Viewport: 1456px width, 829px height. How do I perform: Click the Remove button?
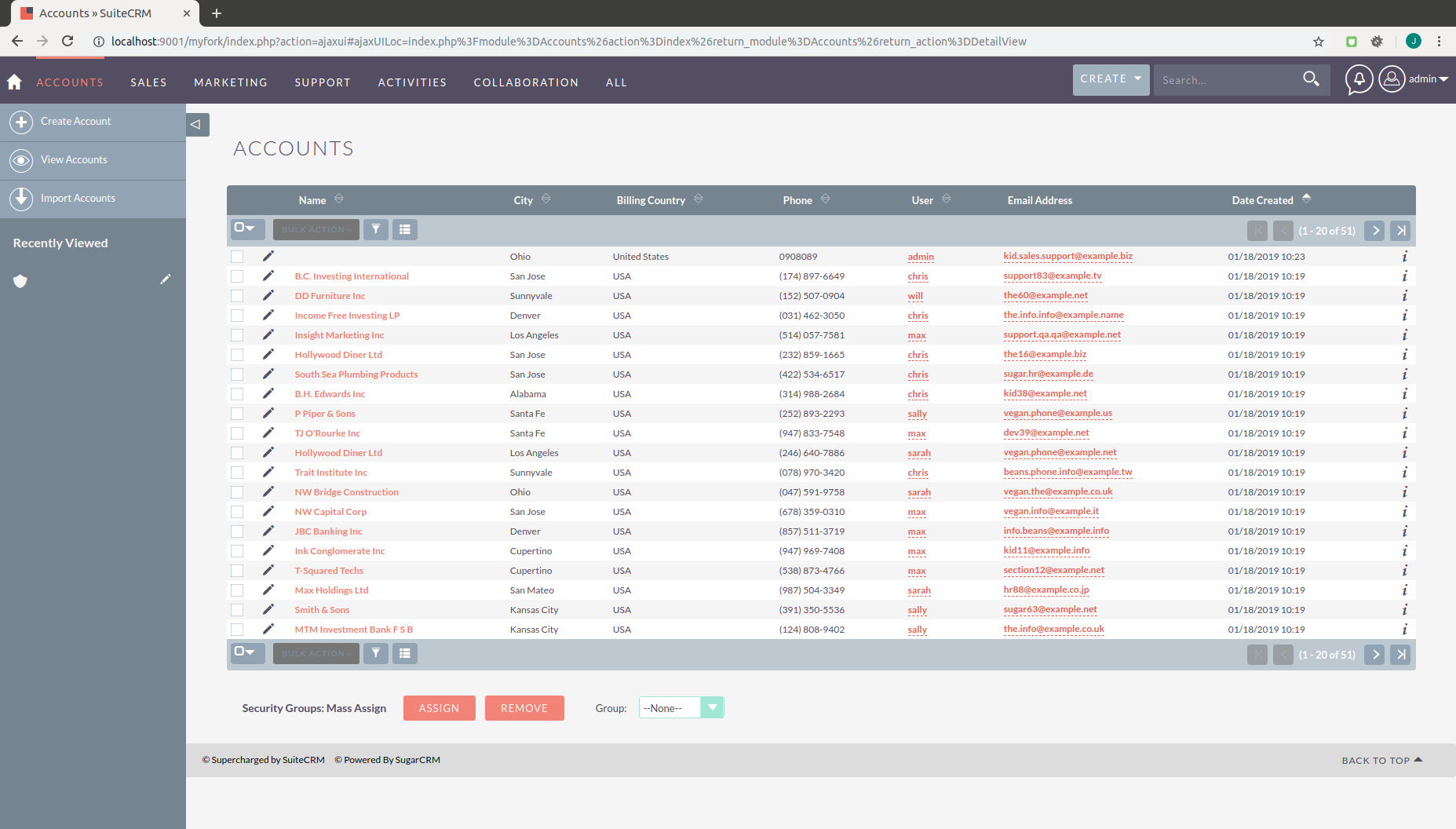click(524, 708)
